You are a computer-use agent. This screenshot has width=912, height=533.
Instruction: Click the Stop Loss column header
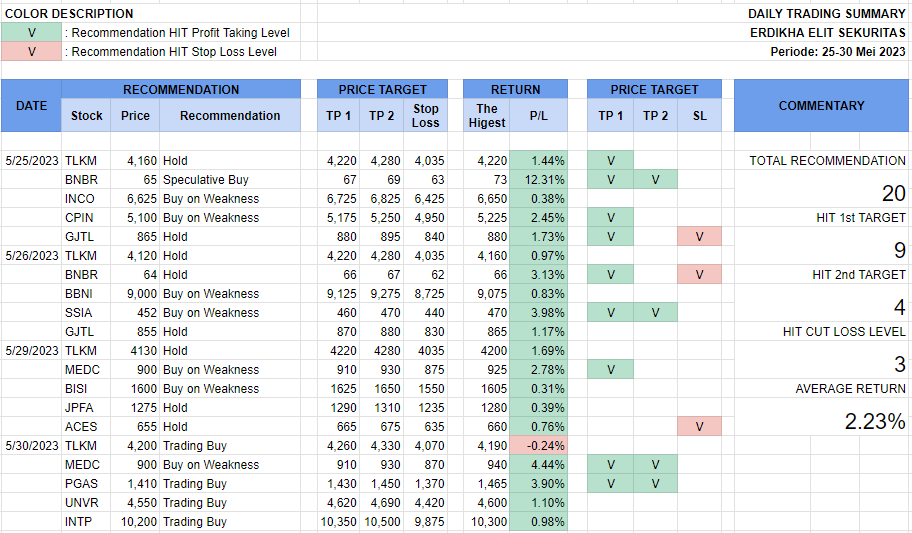pos(426,116)
